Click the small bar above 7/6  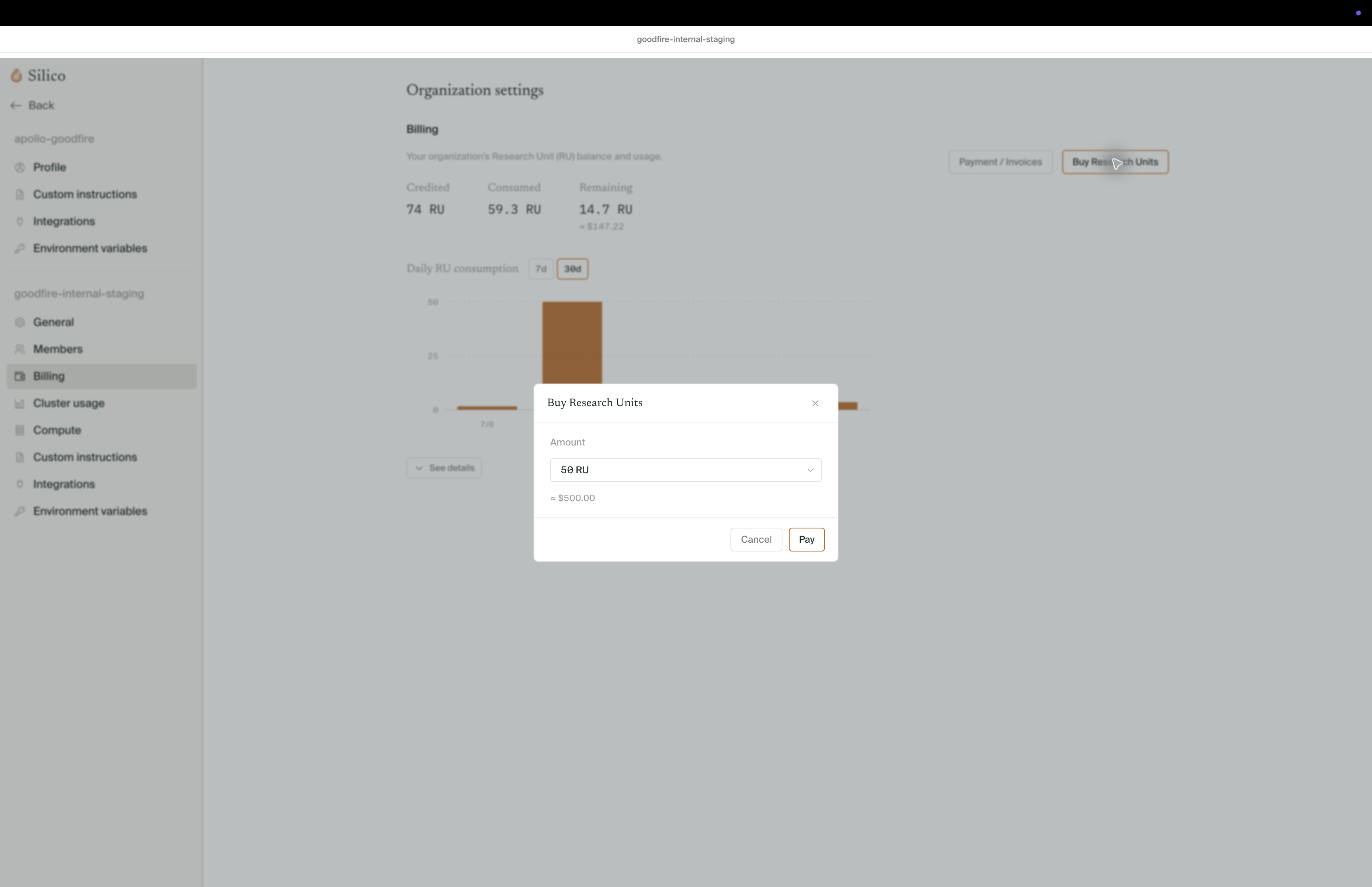(487, 408)
